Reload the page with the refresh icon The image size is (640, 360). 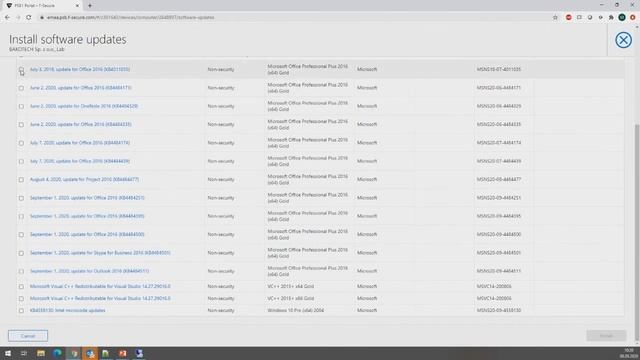[29, 18]
